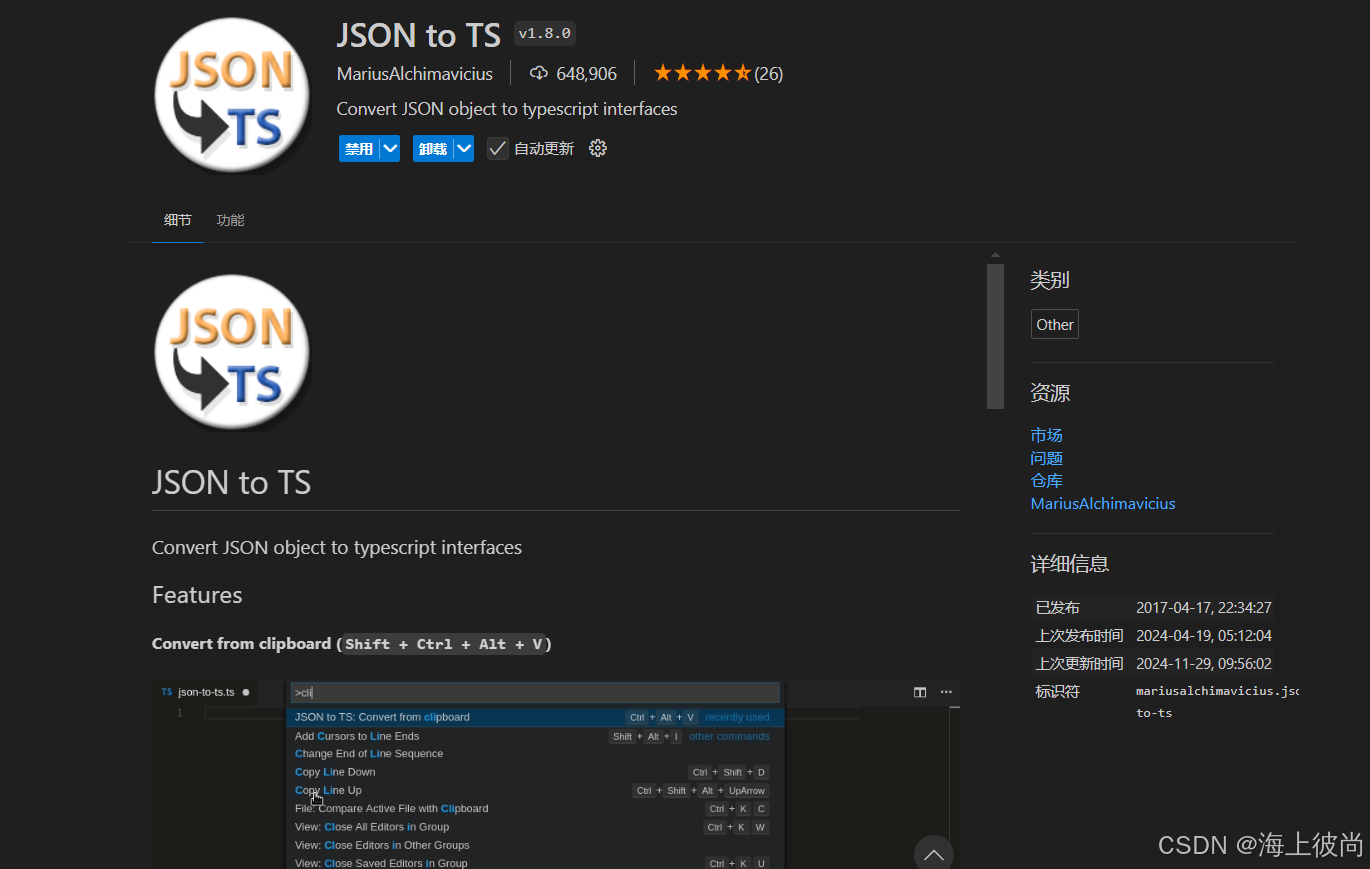Viewport: 1370px width, 869px height.
Task: Click the large README JSON to TS logo
Action: point(232,353)
